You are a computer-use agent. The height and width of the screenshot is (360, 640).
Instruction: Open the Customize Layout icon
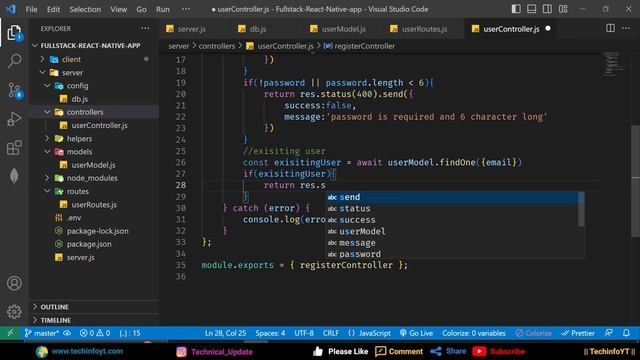click(563, 9)
